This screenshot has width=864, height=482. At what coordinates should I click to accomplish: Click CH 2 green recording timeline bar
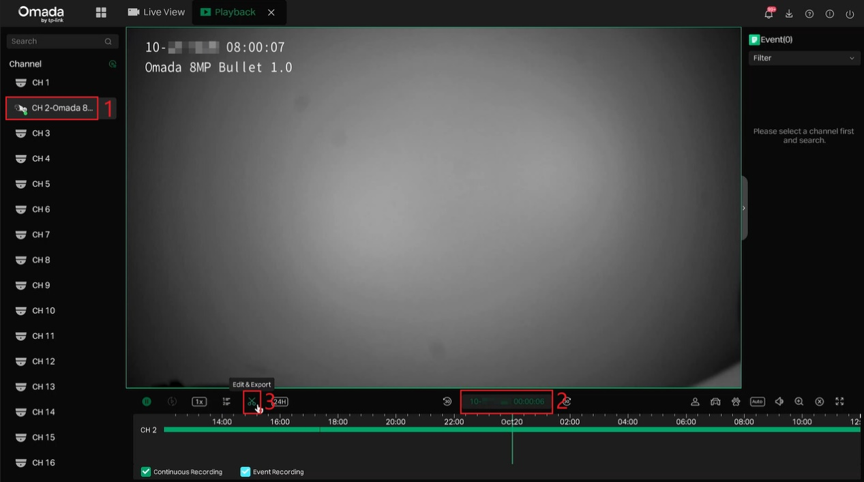512,430
